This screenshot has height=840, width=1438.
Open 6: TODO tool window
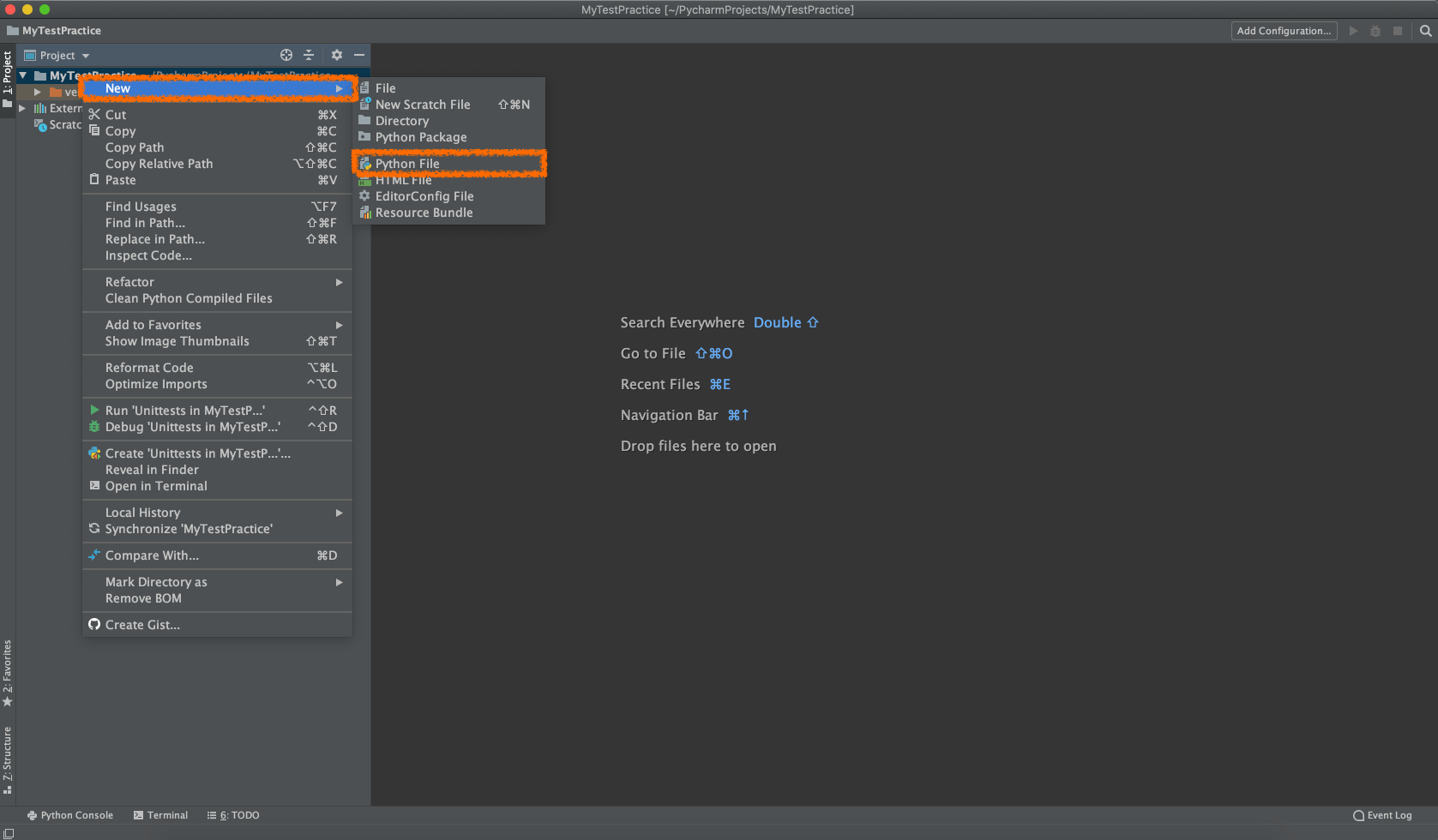[233, 815]
